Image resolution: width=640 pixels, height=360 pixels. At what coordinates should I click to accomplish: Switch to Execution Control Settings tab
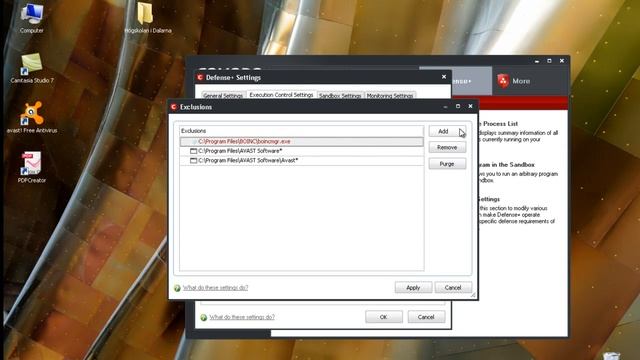pyautogui.click(x=281, y=95)
